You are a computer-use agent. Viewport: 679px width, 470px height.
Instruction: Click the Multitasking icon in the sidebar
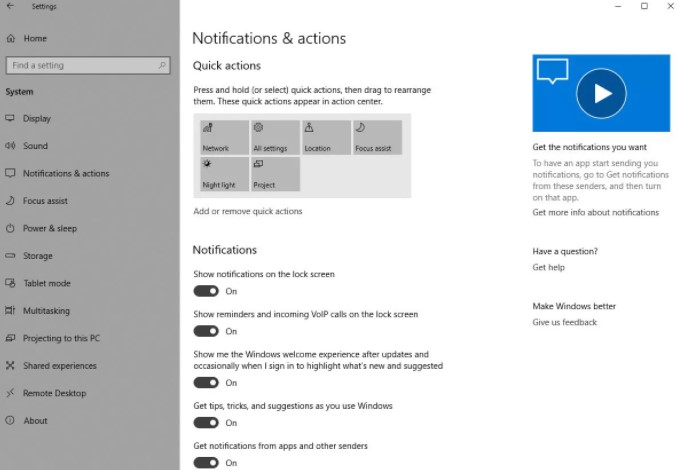(10, 311)
